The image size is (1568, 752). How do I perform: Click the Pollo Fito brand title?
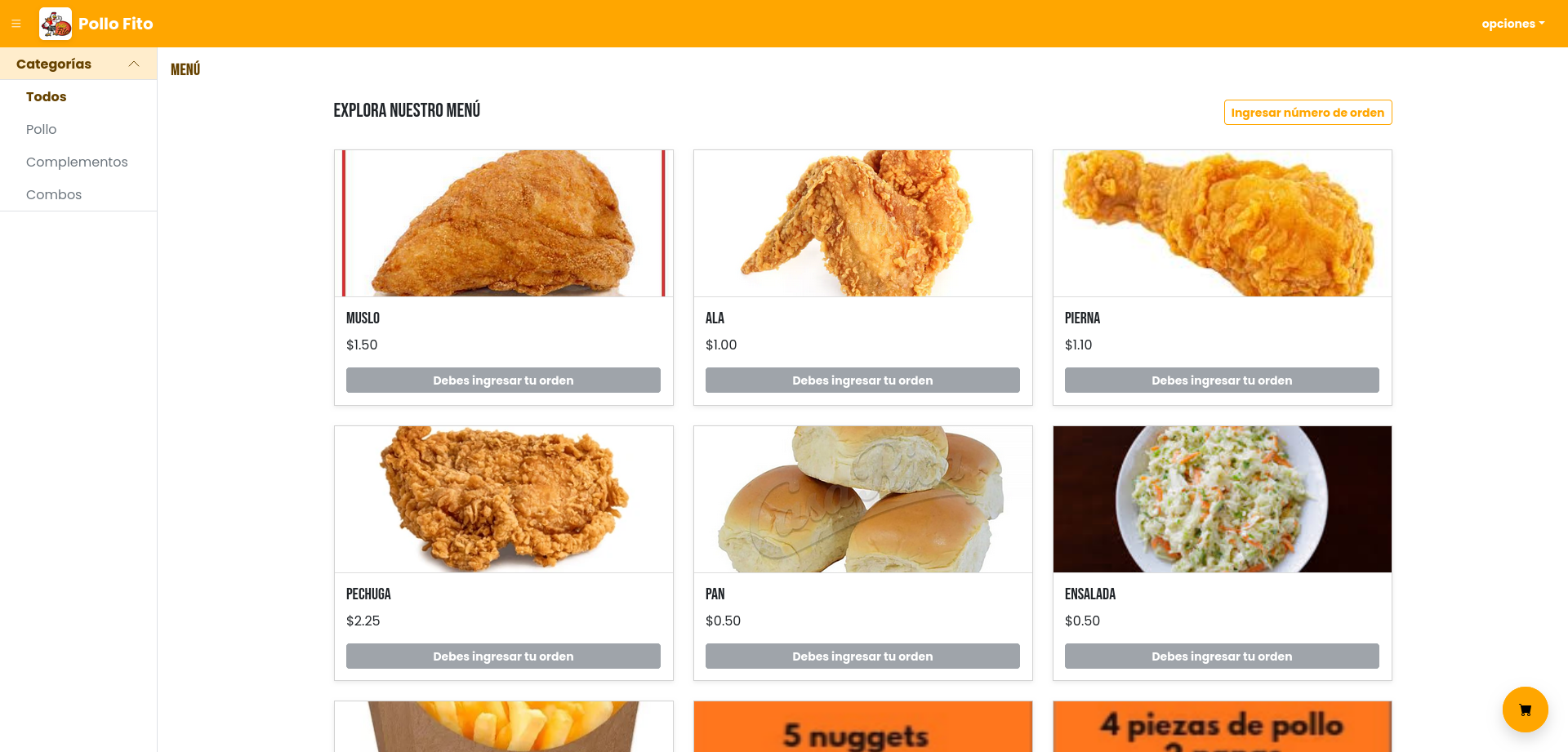(116, 24)
